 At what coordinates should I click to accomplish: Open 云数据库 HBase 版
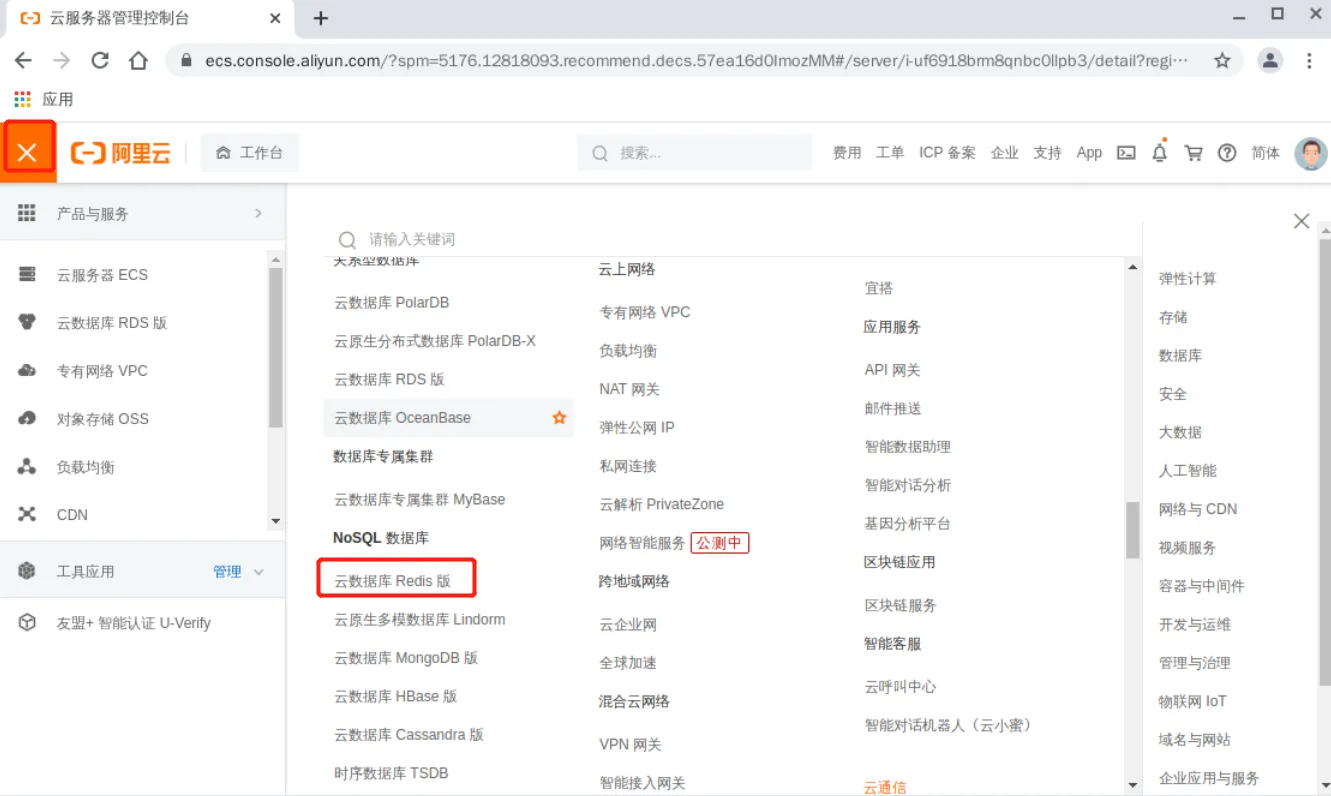[396, 696]
